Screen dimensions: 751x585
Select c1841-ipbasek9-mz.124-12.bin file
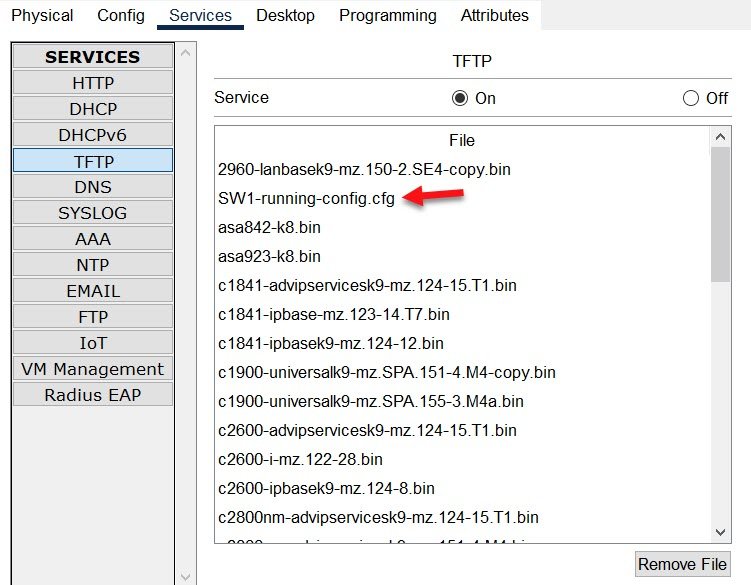coord(330,343)
